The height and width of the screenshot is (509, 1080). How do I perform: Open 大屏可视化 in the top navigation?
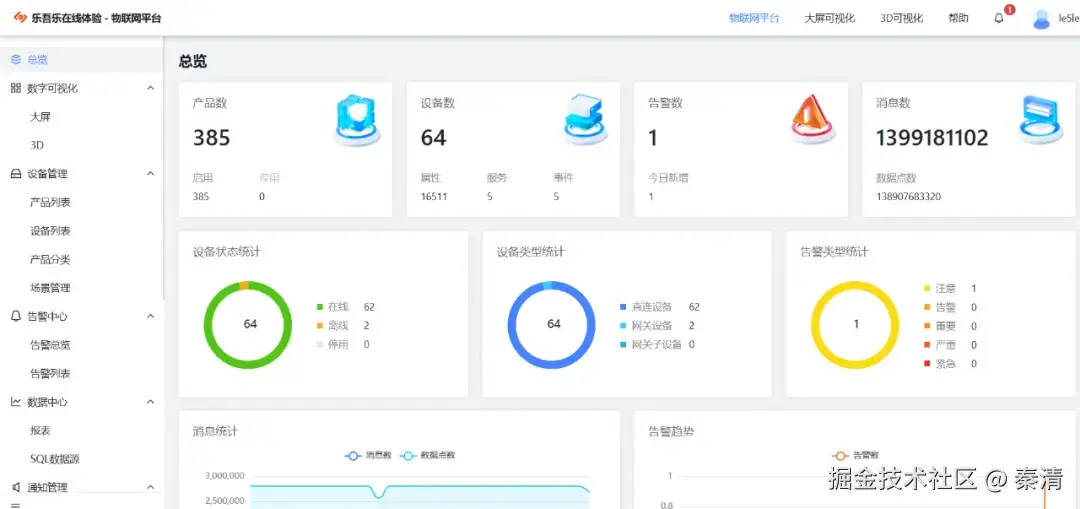coord(830,19)
